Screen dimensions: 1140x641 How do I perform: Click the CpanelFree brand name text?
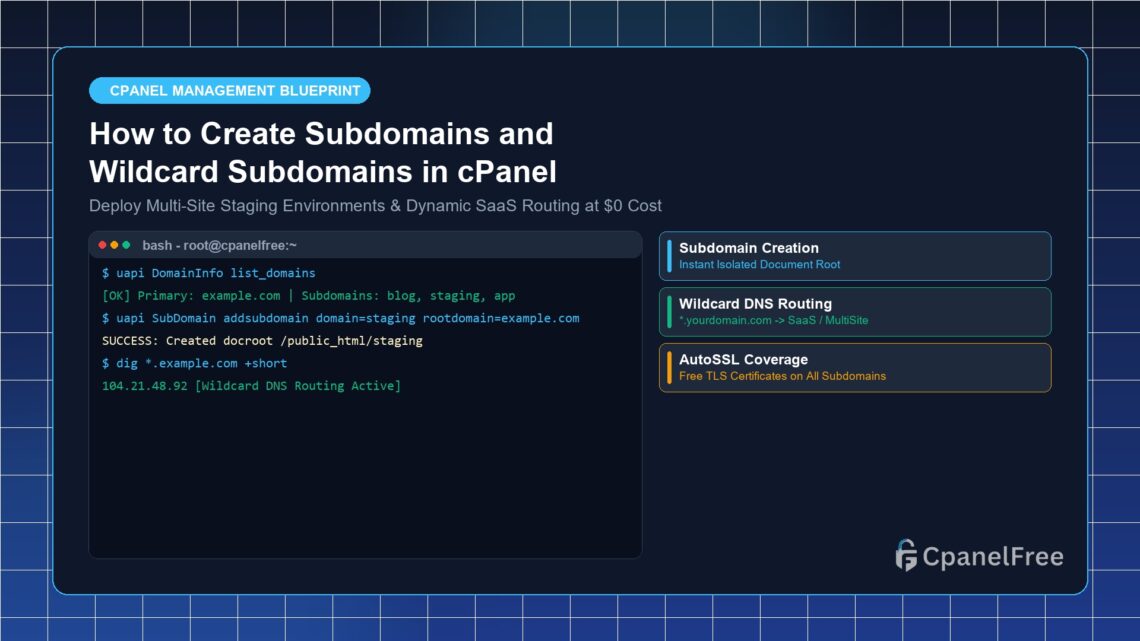pyautogui.click(x=992, y=557)
